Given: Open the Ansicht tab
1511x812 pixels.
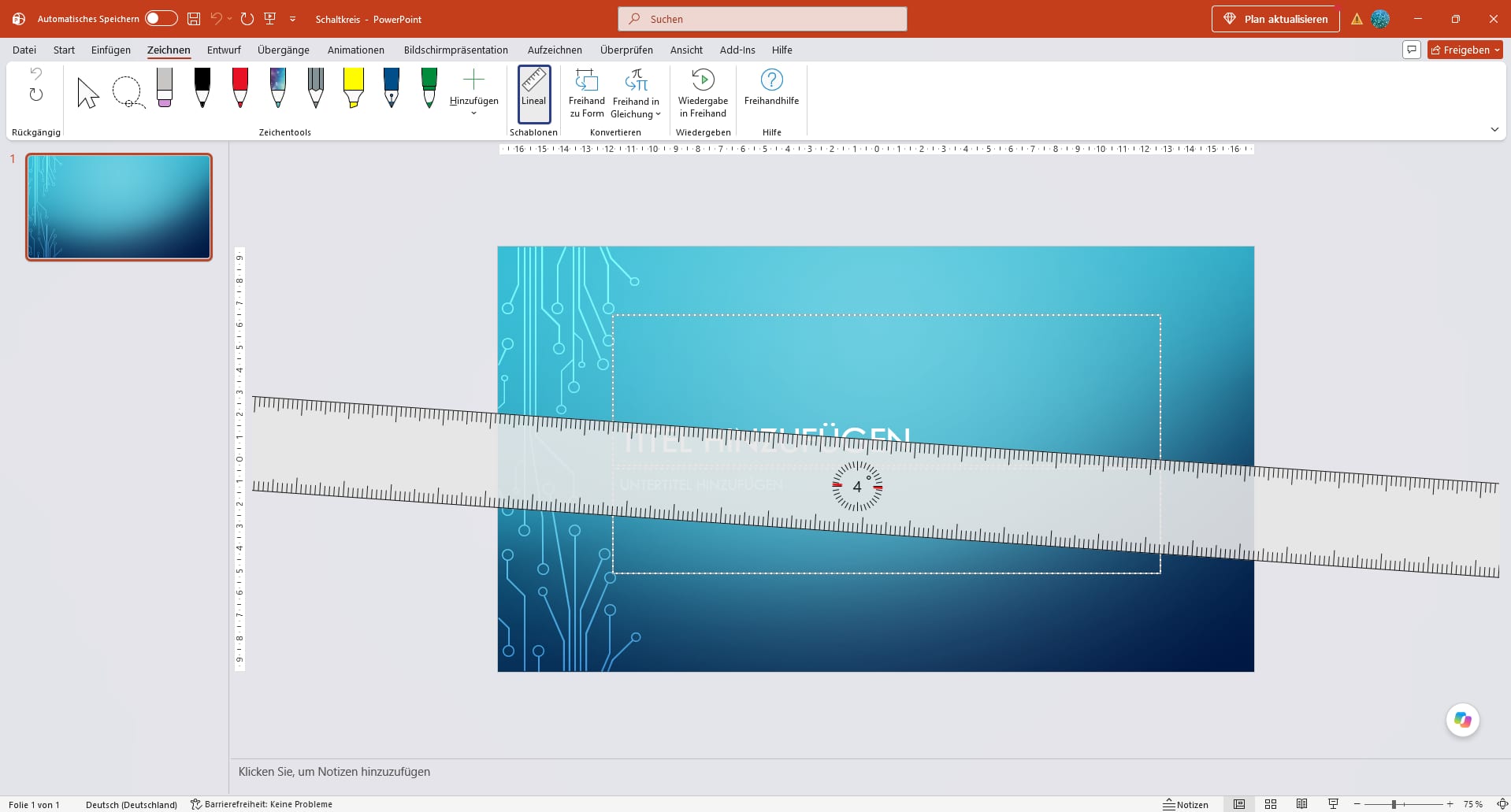Looking at the screenshot, I should pyautogui.click(x=686, y=50).
